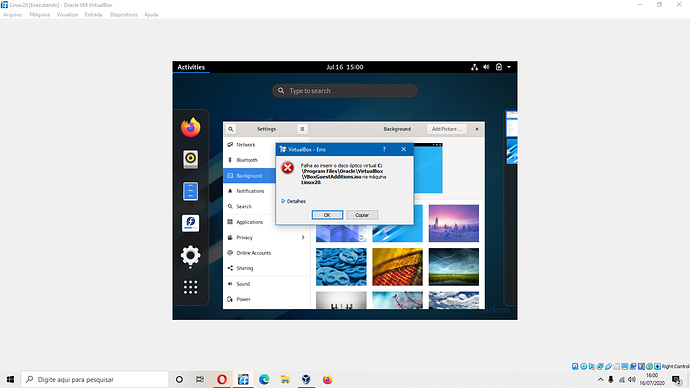Open the Files app in the dock
This screenshot has width=690, height=388.
coord(191,191)
